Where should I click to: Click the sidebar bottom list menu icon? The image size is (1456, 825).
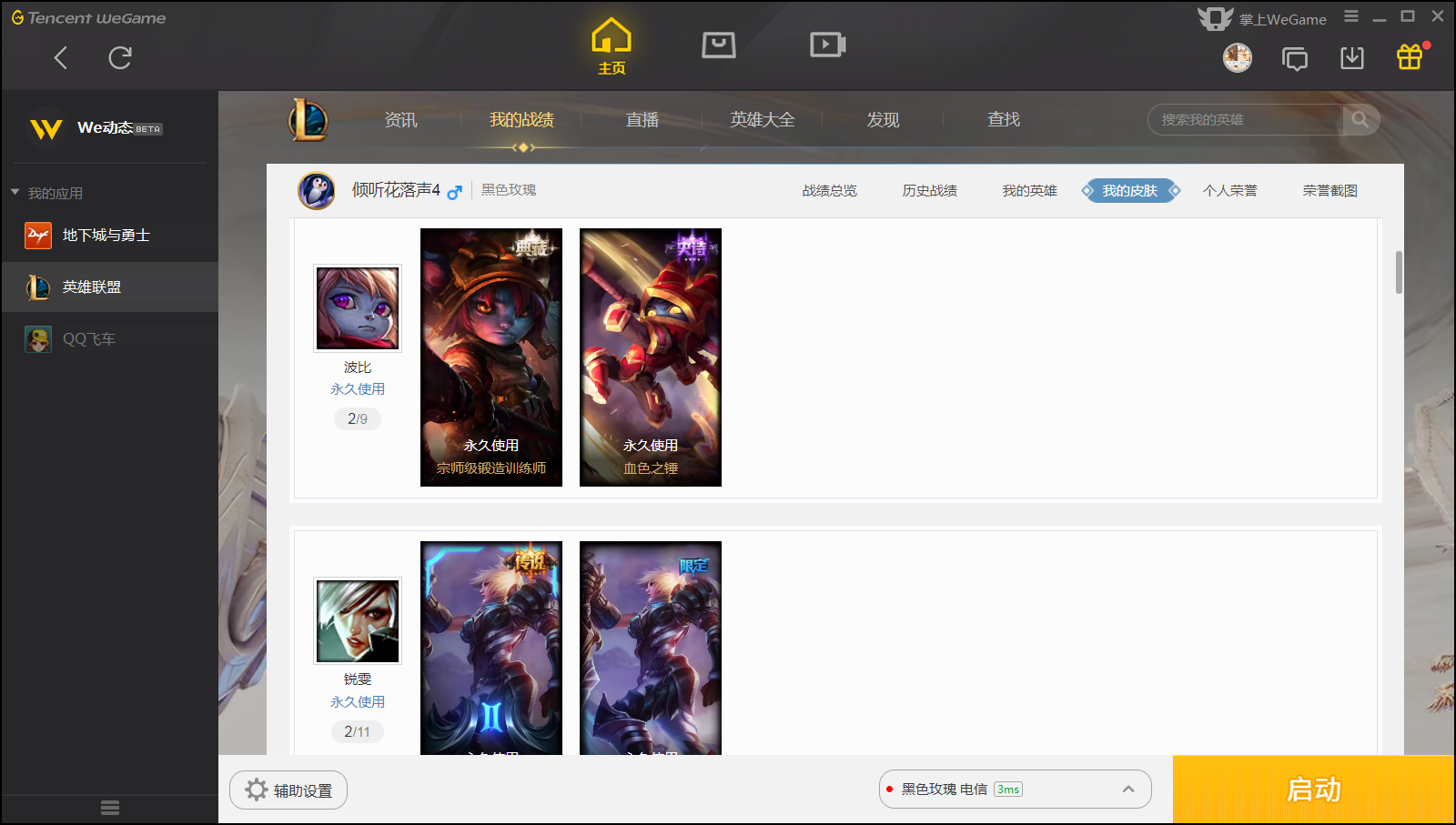click(x=110, y=808)
